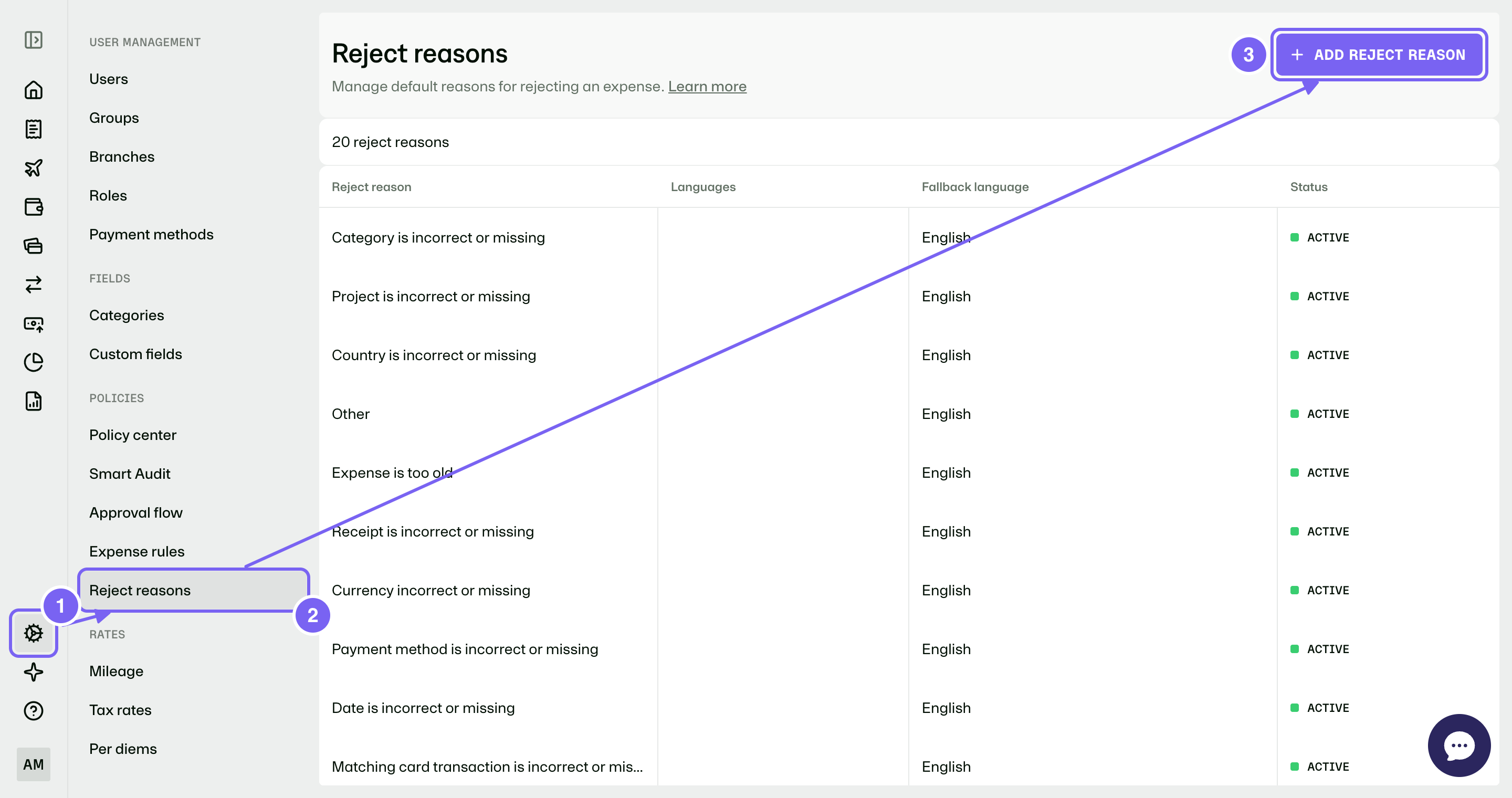Open 'Project is incorrect or missing' row
Image resolution: width=1512 pixels, height=798 pixels.
pyautogui.click(x=909, y=296)
